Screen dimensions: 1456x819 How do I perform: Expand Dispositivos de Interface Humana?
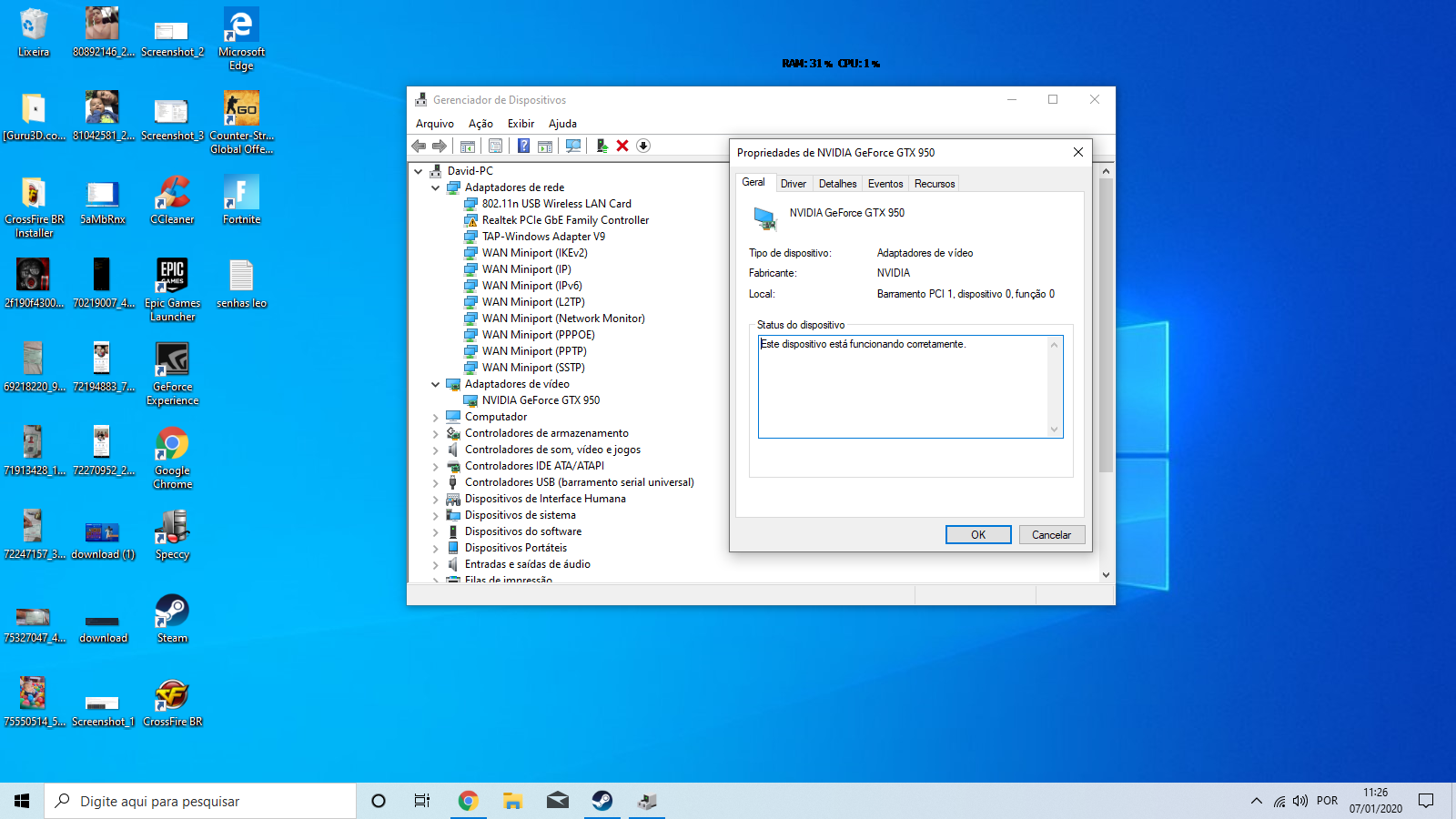pos(436,499)
